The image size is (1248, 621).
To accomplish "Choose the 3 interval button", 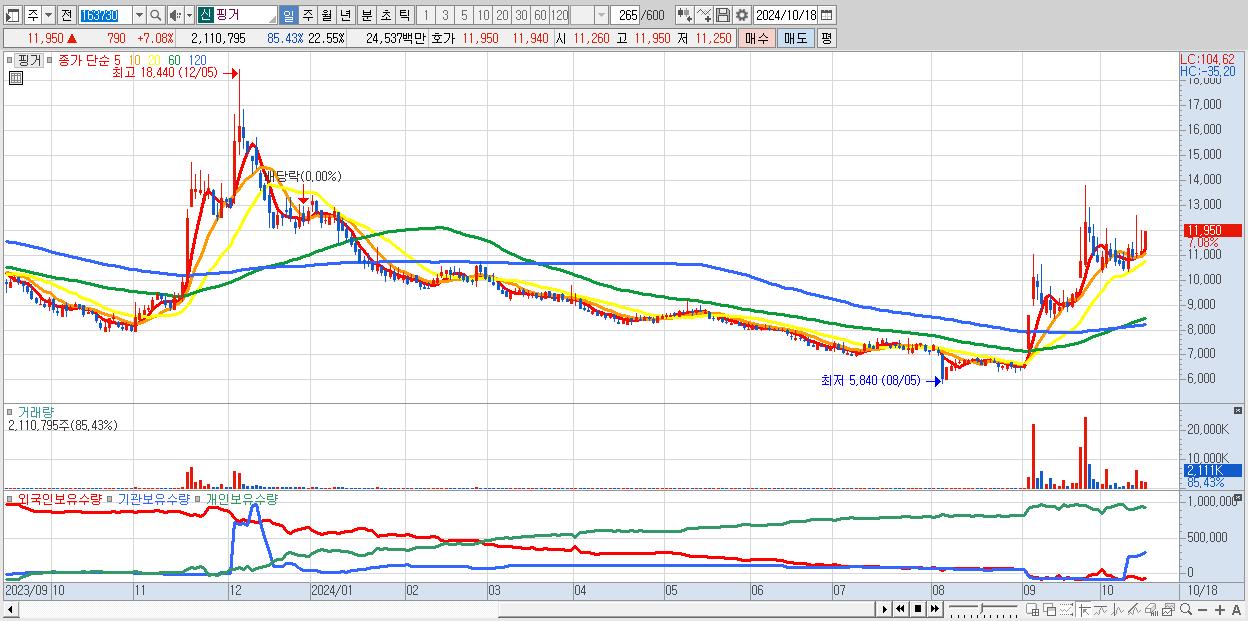I will (x=445, y=15).
